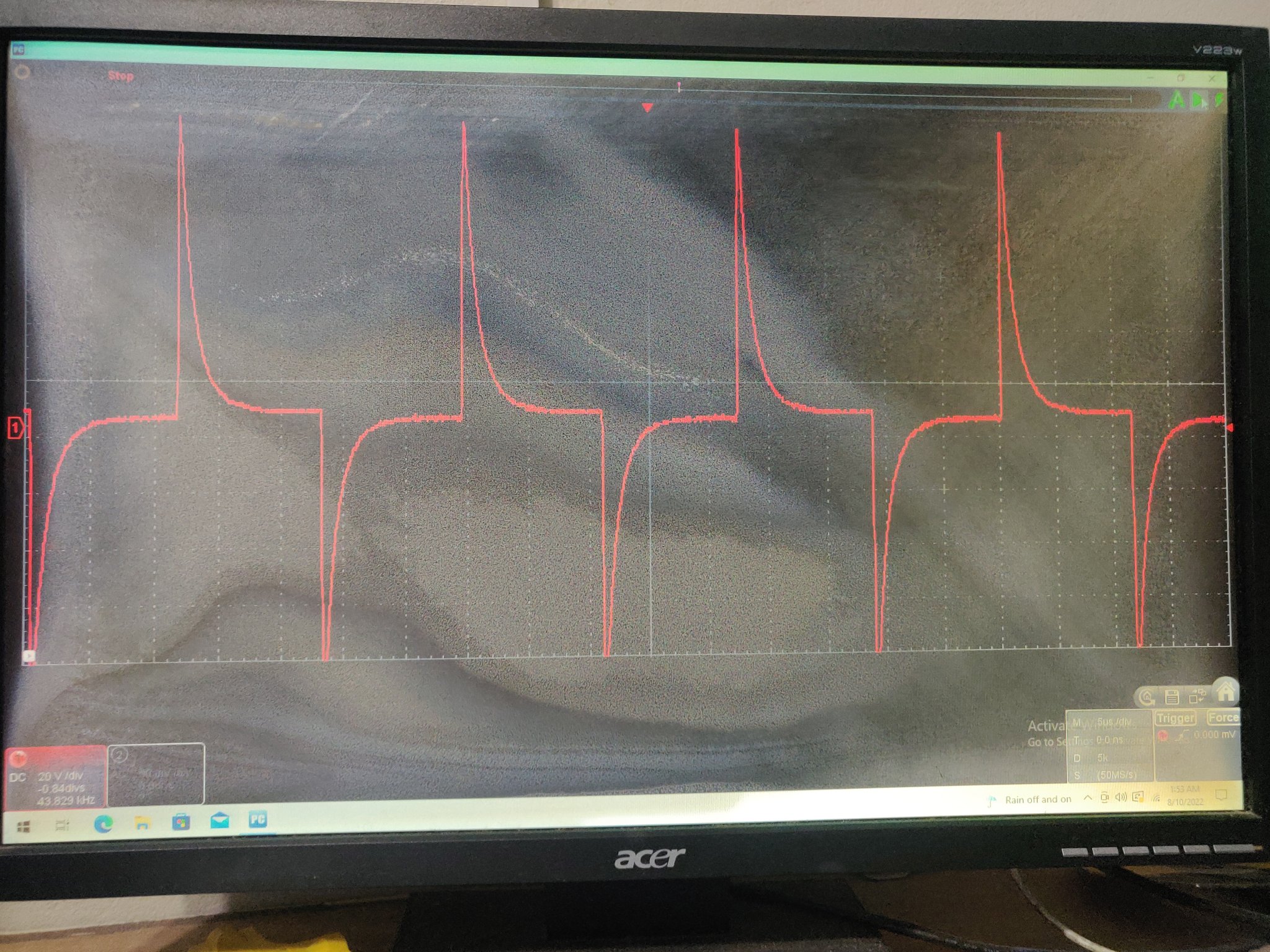Click the circle icon at top left

click(x=22, y=73)
